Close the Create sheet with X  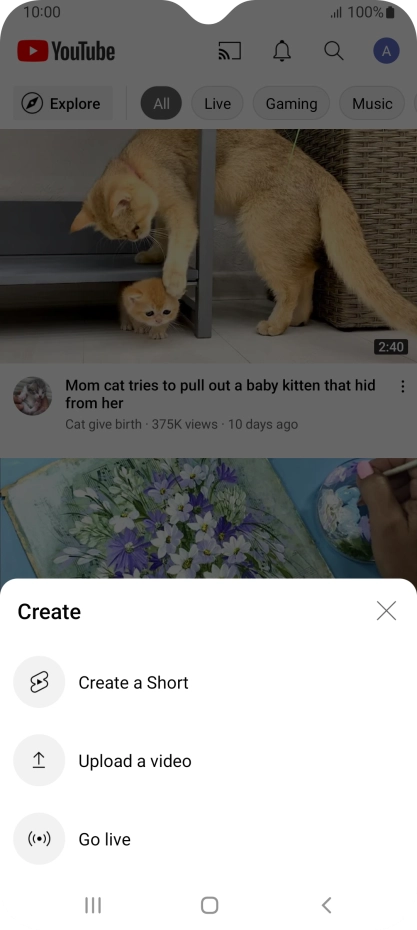coord(386,611)
